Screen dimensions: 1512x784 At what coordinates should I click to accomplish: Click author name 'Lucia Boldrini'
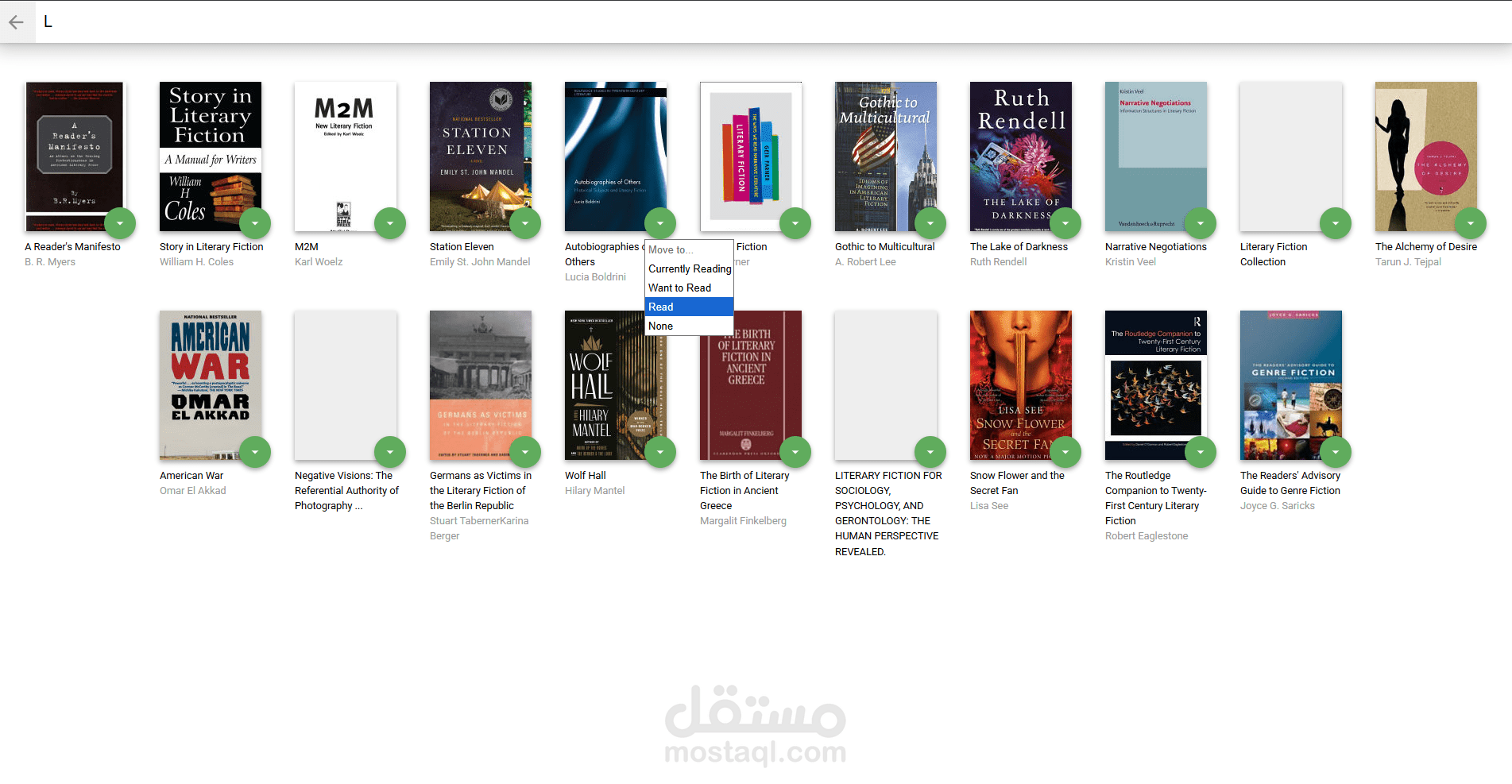pyautogui.click(x=595, y=277)
